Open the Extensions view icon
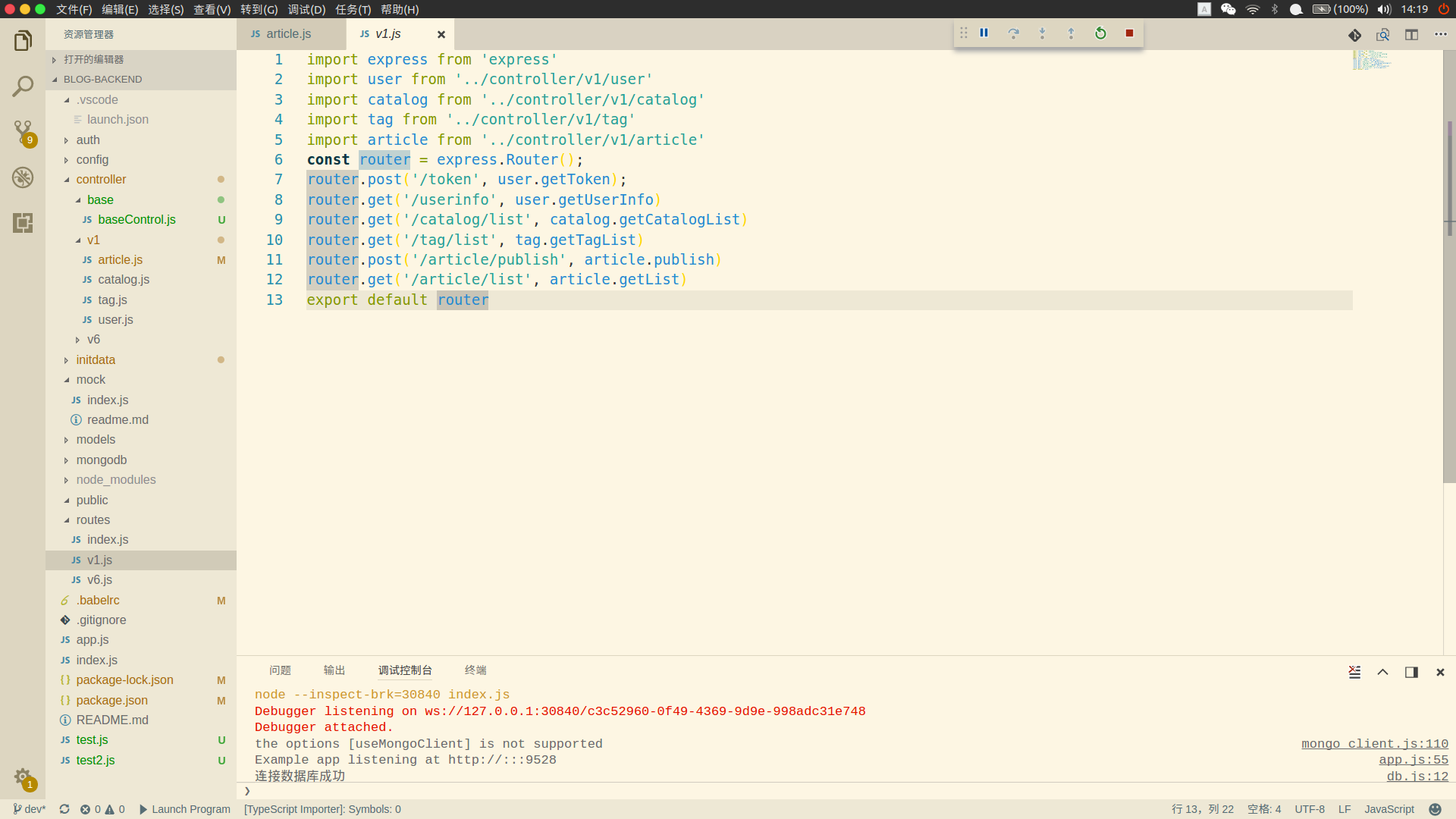Image resolution: width=1456 pixels, height=819 pixels. 23,222
